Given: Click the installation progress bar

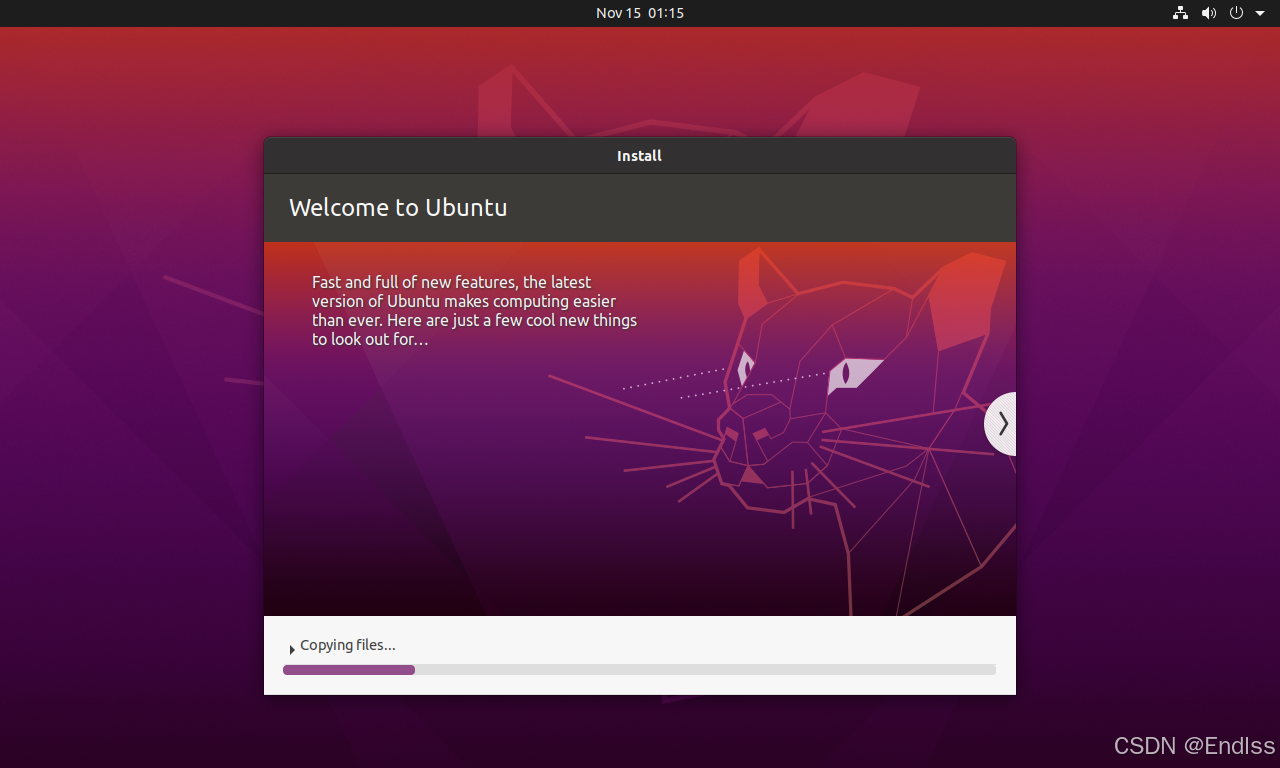Looking at the screenshot, I should [639, 670].
